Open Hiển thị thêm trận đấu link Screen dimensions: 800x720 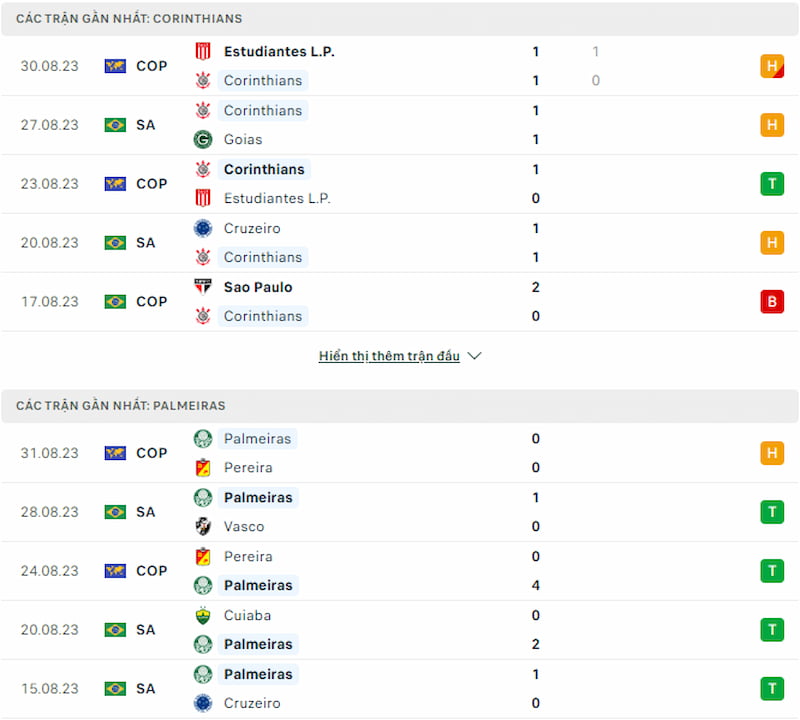pyautogui.click(x=389, y=356)
